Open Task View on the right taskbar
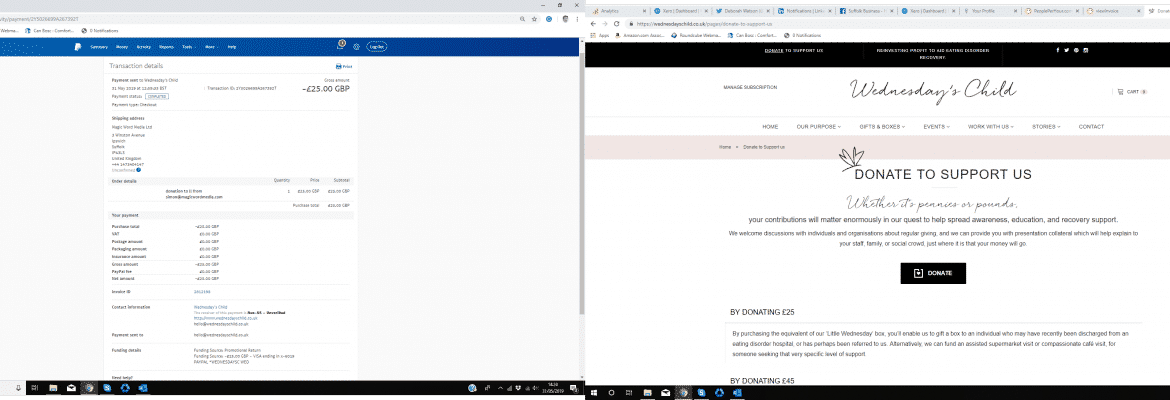 tap(628, 392)
